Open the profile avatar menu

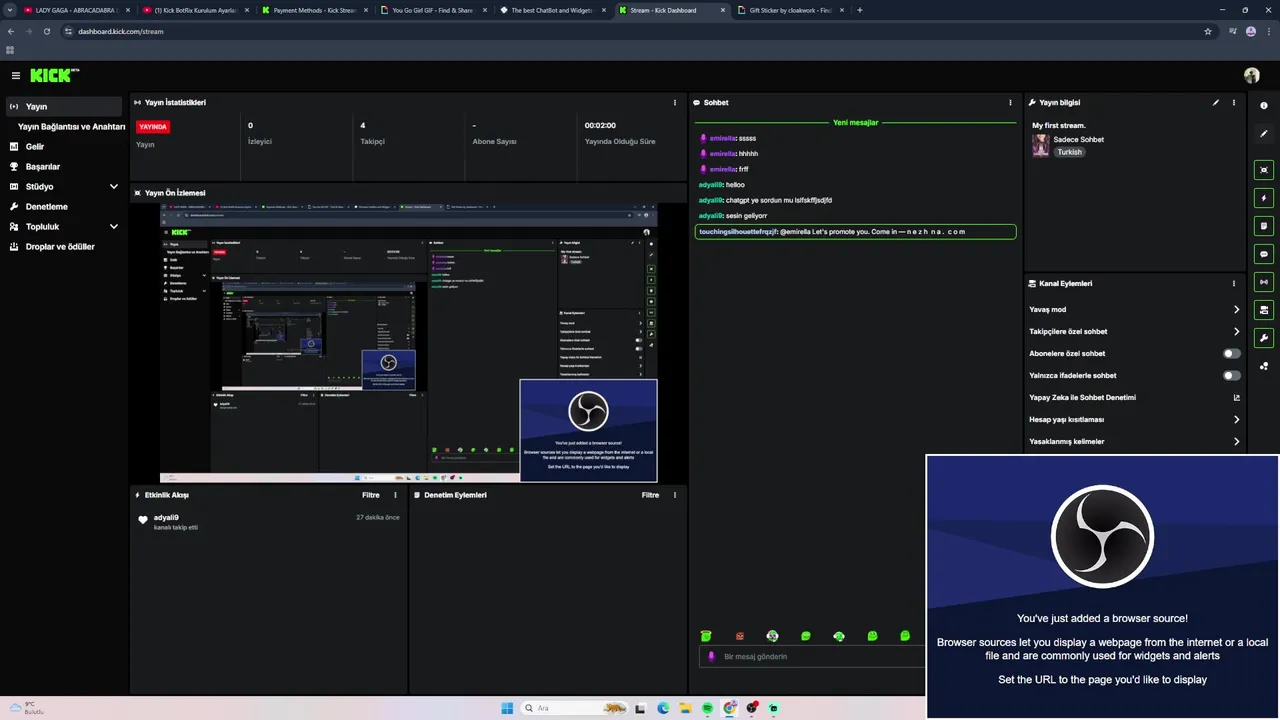click(1251, 75)
